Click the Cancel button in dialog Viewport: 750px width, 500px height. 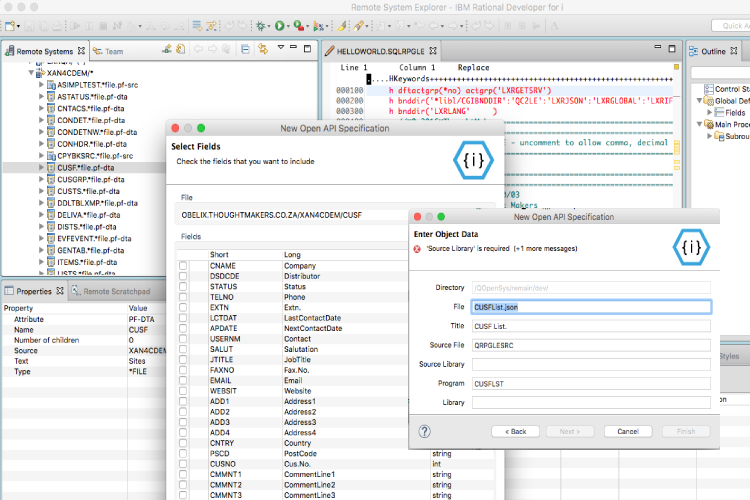[x=628, y=432]
